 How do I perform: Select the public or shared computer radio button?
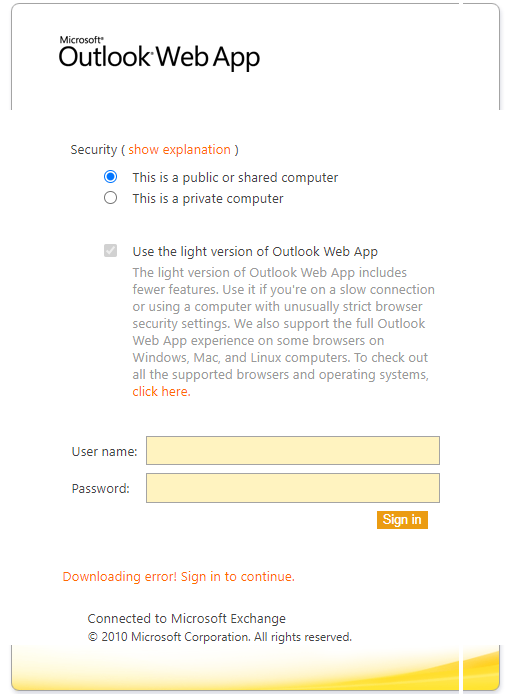point(111,177)
